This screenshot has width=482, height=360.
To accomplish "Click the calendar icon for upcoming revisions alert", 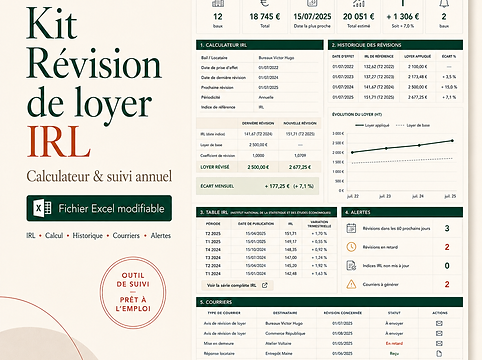I will click(x=351, y=228).
